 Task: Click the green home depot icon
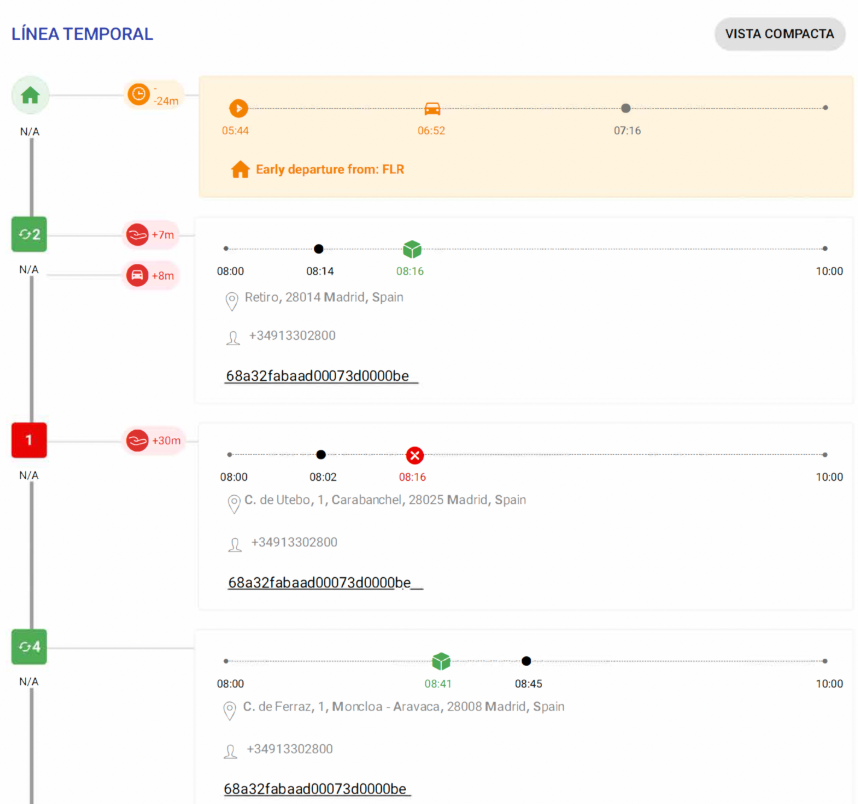[x=29, y=94]
